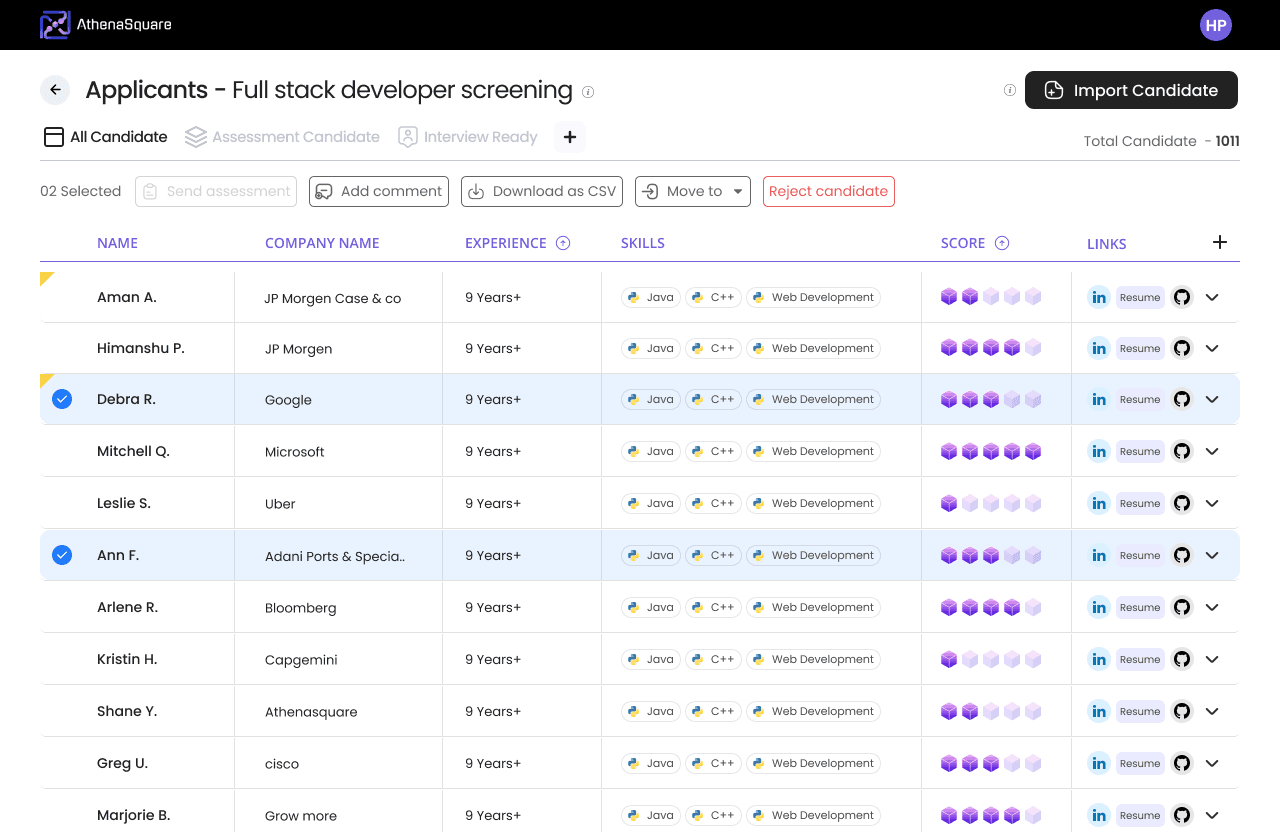
Task: Open Marjorie B.'s LinkedIn icon
Action: tap(1099, 815)
